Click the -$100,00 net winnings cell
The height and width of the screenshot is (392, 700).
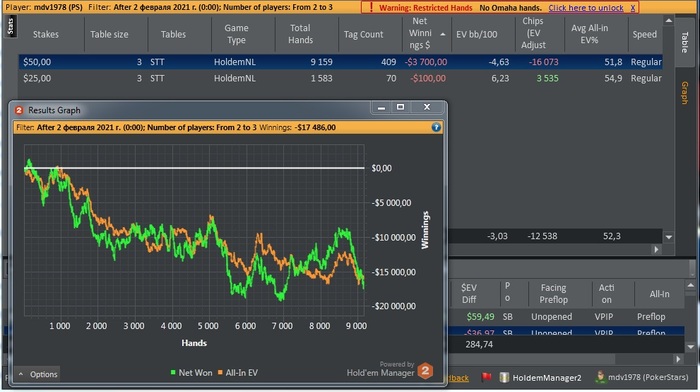click(x=428, y=79)
